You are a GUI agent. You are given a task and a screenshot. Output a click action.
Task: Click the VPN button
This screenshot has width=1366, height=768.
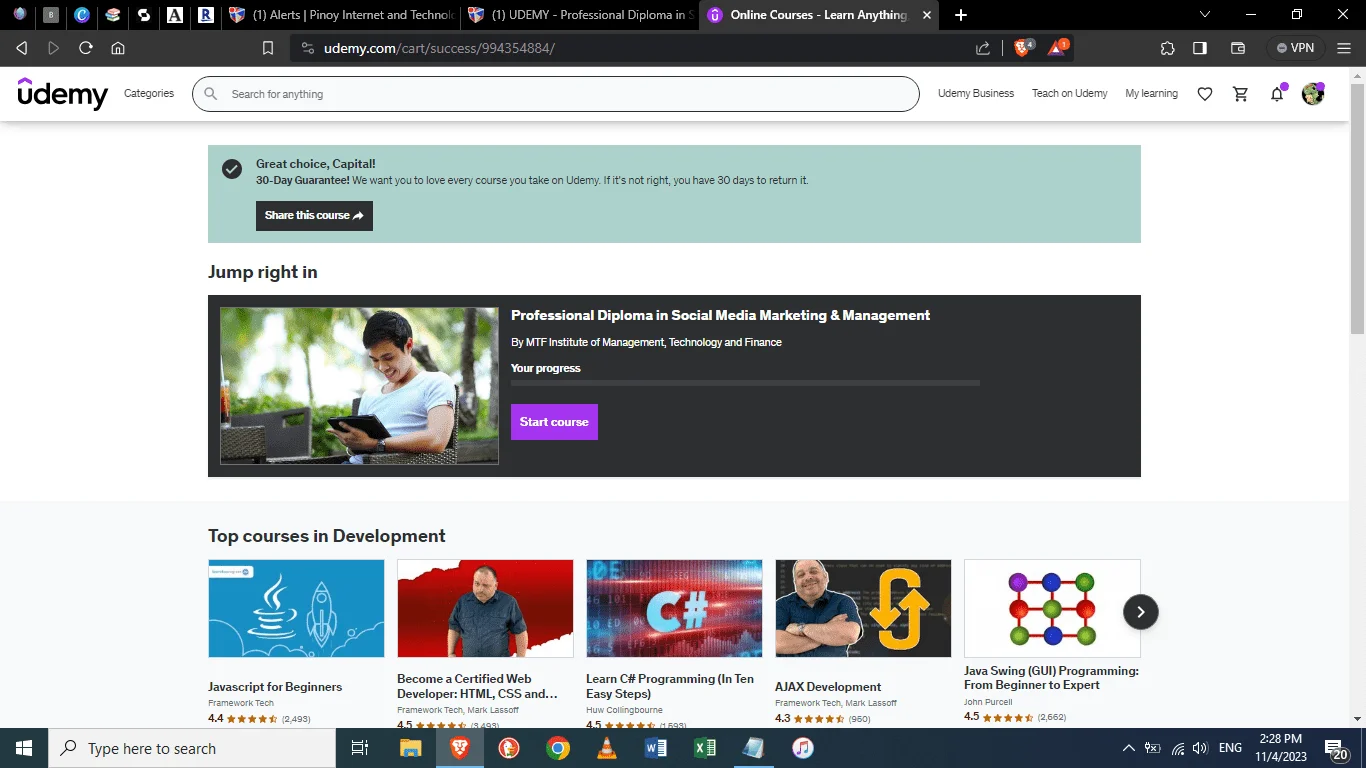pos(1296,48)
